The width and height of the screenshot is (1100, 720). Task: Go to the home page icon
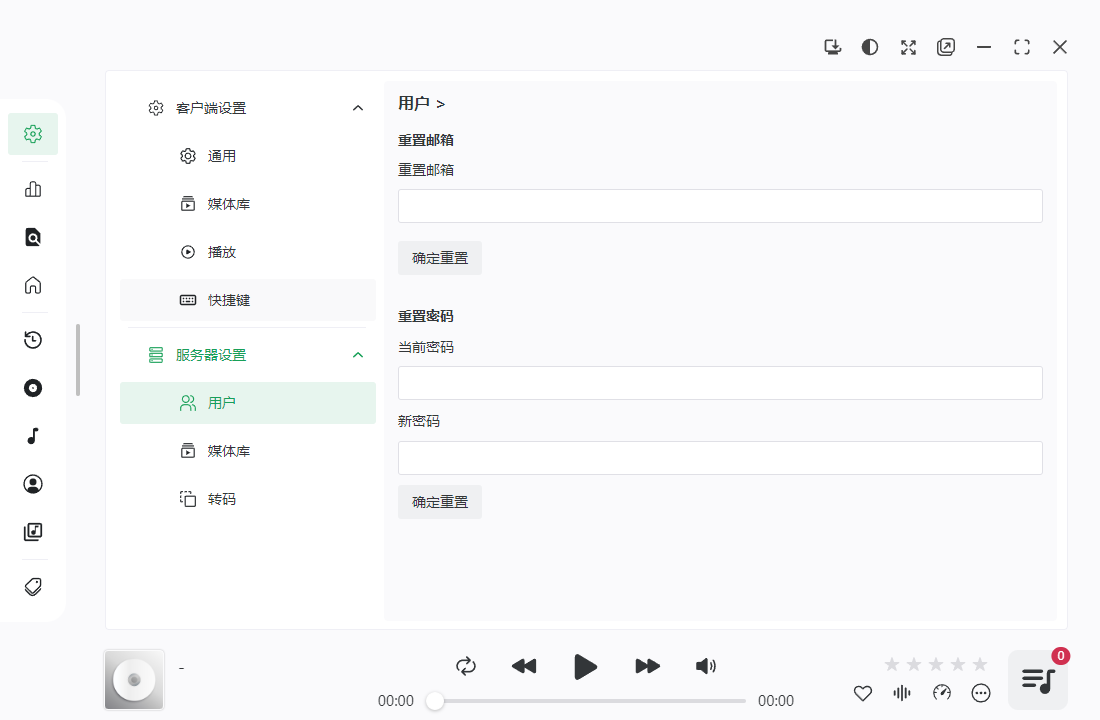(x=32, y=285)
